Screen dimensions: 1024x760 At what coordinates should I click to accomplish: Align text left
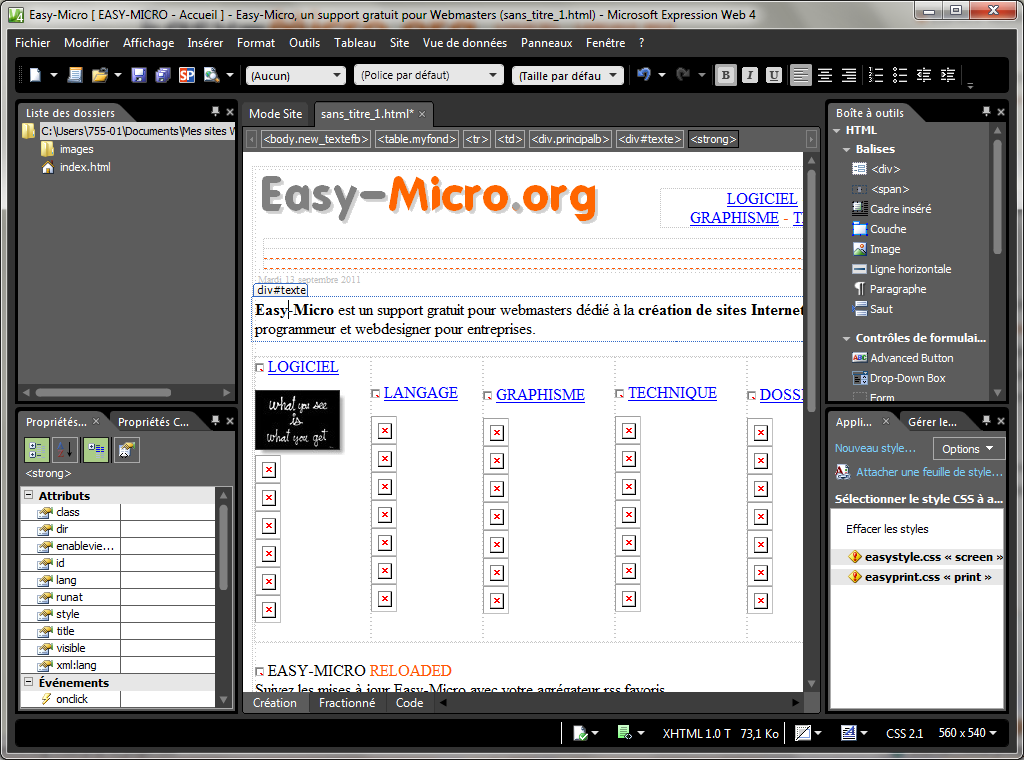tap(800, 75)
